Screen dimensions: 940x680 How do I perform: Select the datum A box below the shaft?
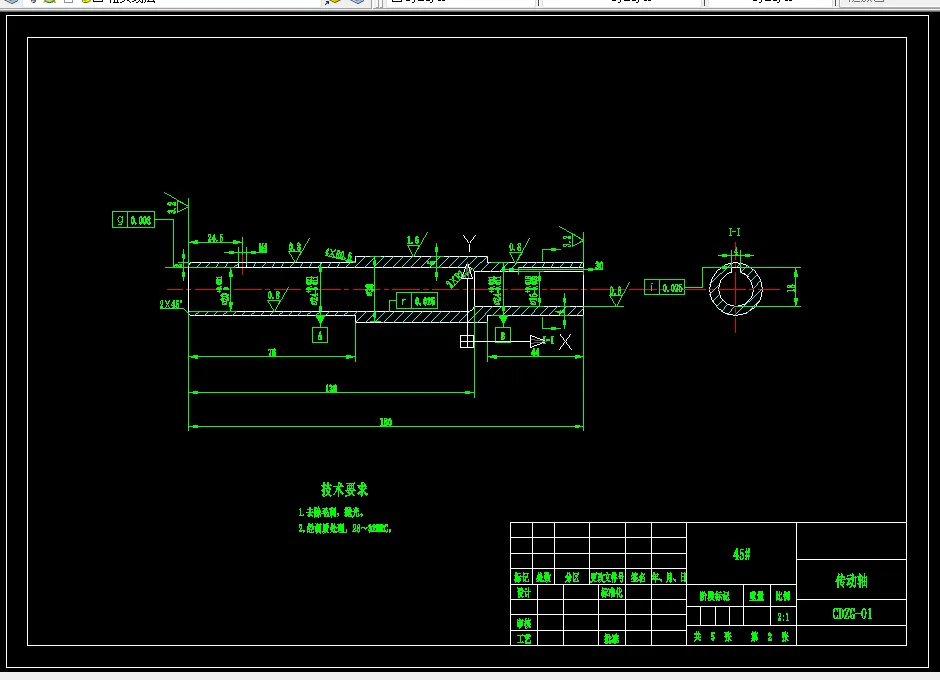pyautogui.click(x=320, y=335)
